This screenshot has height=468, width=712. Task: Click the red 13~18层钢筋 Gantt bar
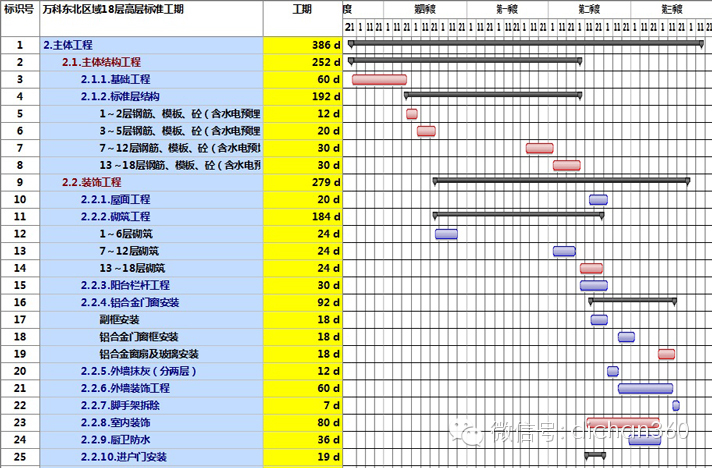click(567, 165)
